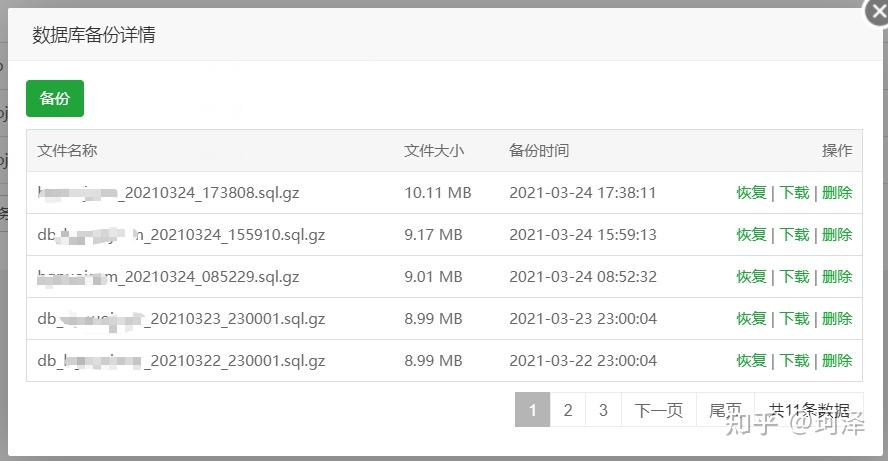Click the green 备份 button

(x=55, y=98)
